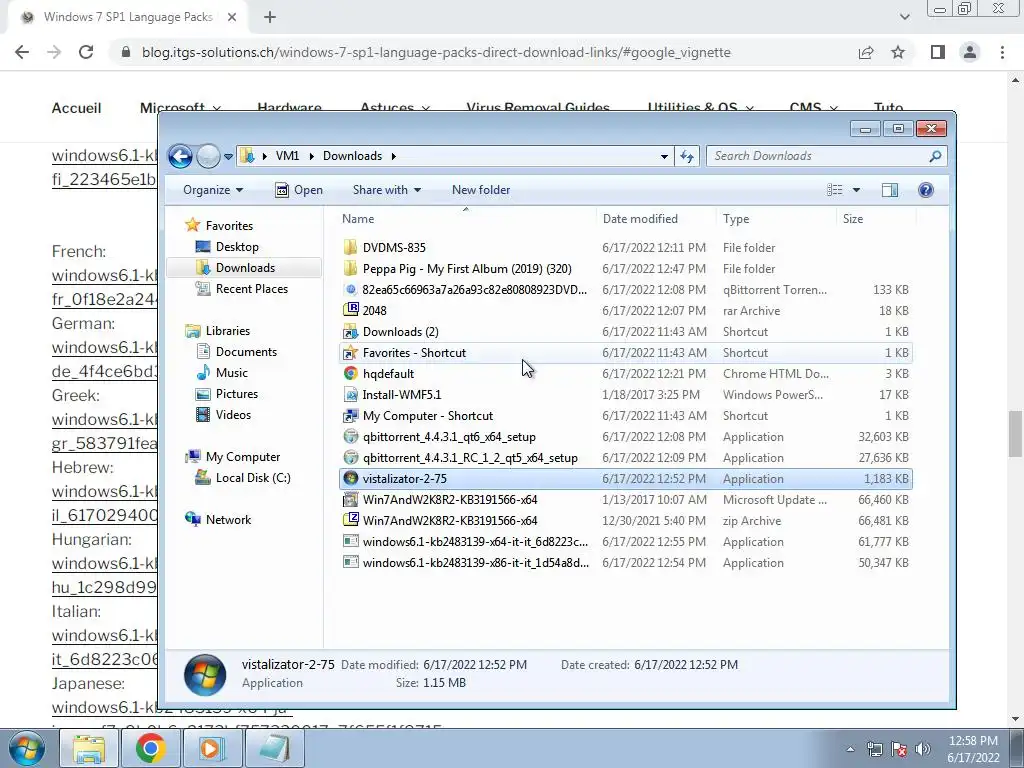Click VM1 in the address breadcrumb

pos(287,156)
